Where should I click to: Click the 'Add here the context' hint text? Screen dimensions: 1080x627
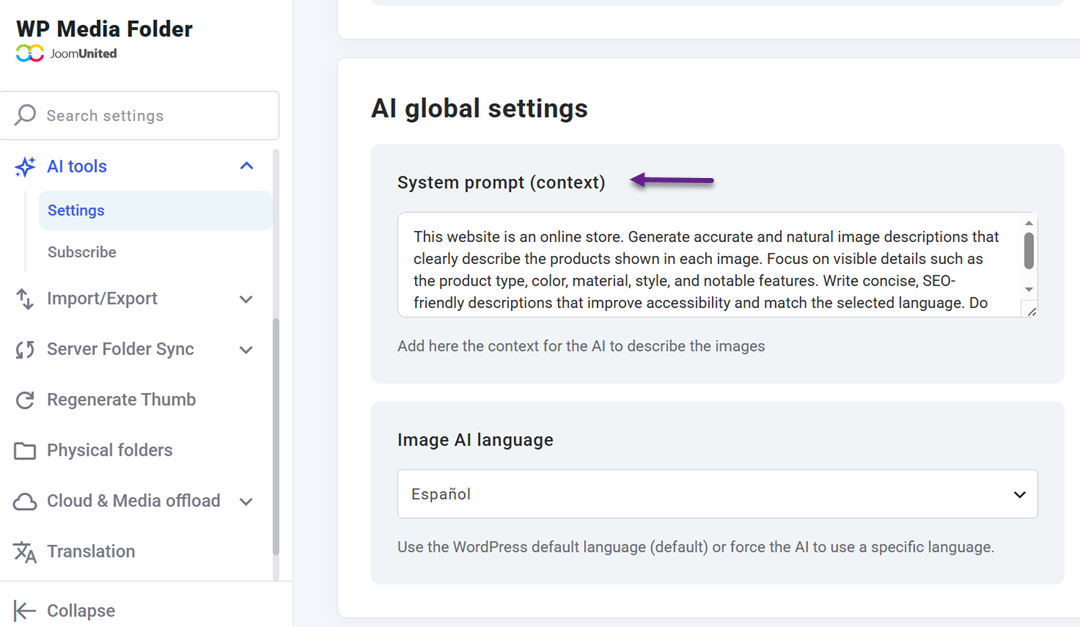[581, 346]
